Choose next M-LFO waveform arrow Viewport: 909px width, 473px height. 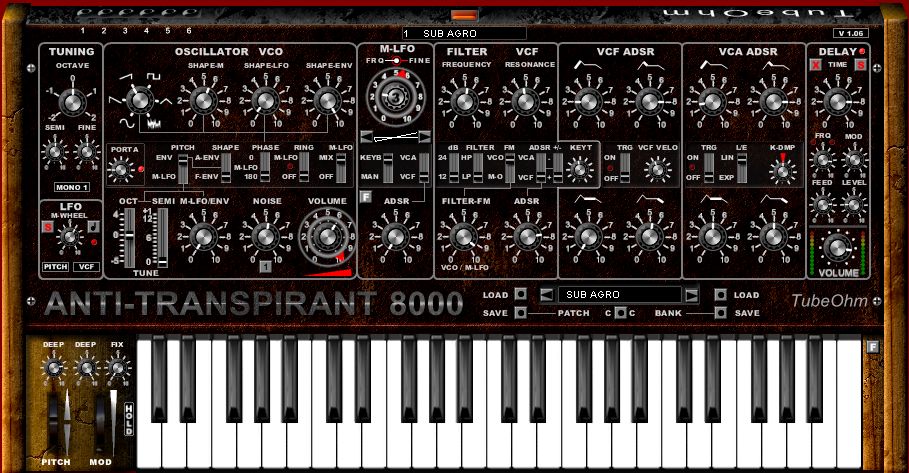425,137
